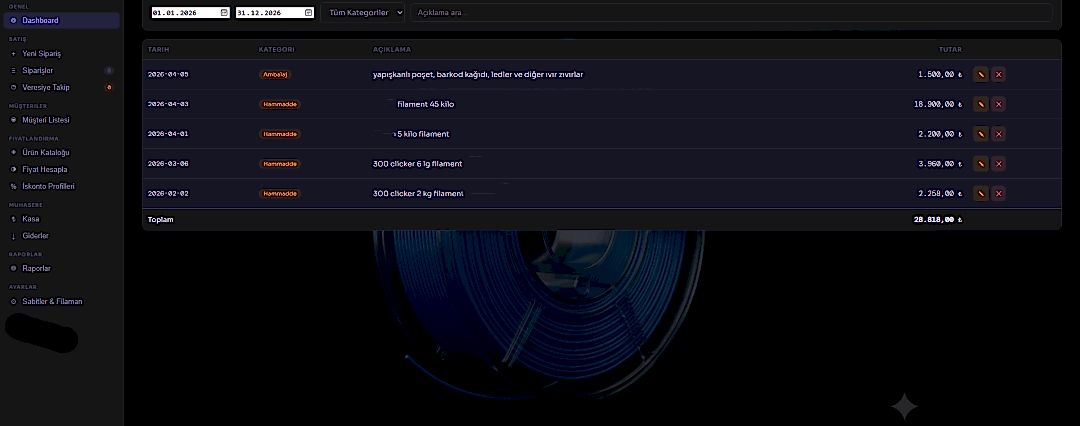1080x426 pixels.
Task: Delete the '300 clicker 6 kg filament' row
Action: tap(998, 163)
